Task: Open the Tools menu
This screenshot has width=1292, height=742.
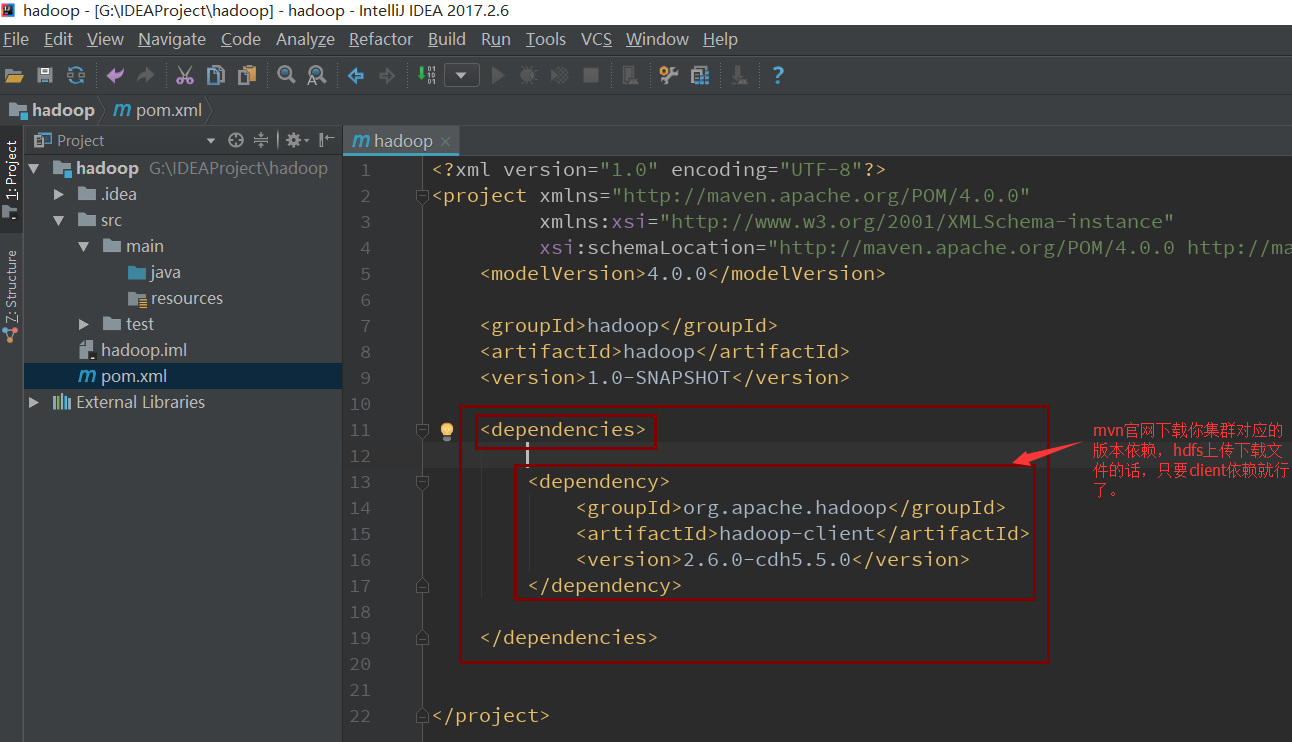Action: [546, 39]
